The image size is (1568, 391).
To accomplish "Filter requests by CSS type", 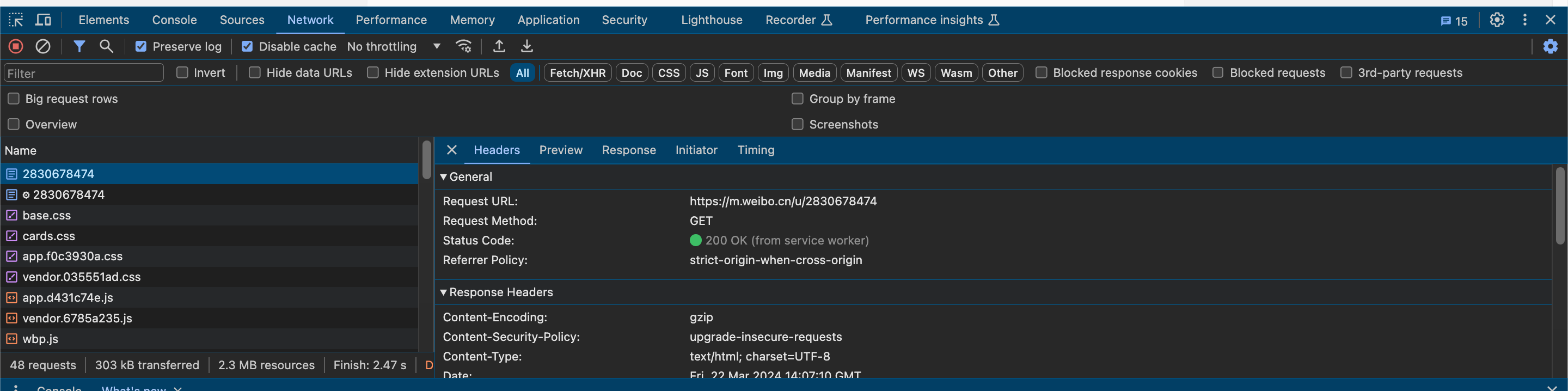I will (x=669, y=73).
